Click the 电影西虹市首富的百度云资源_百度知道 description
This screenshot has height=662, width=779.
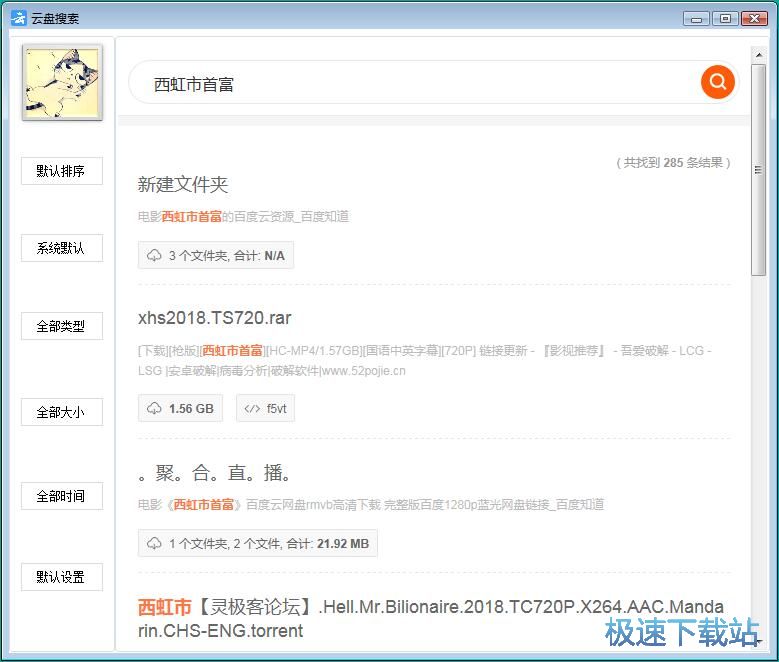[243, 217]
